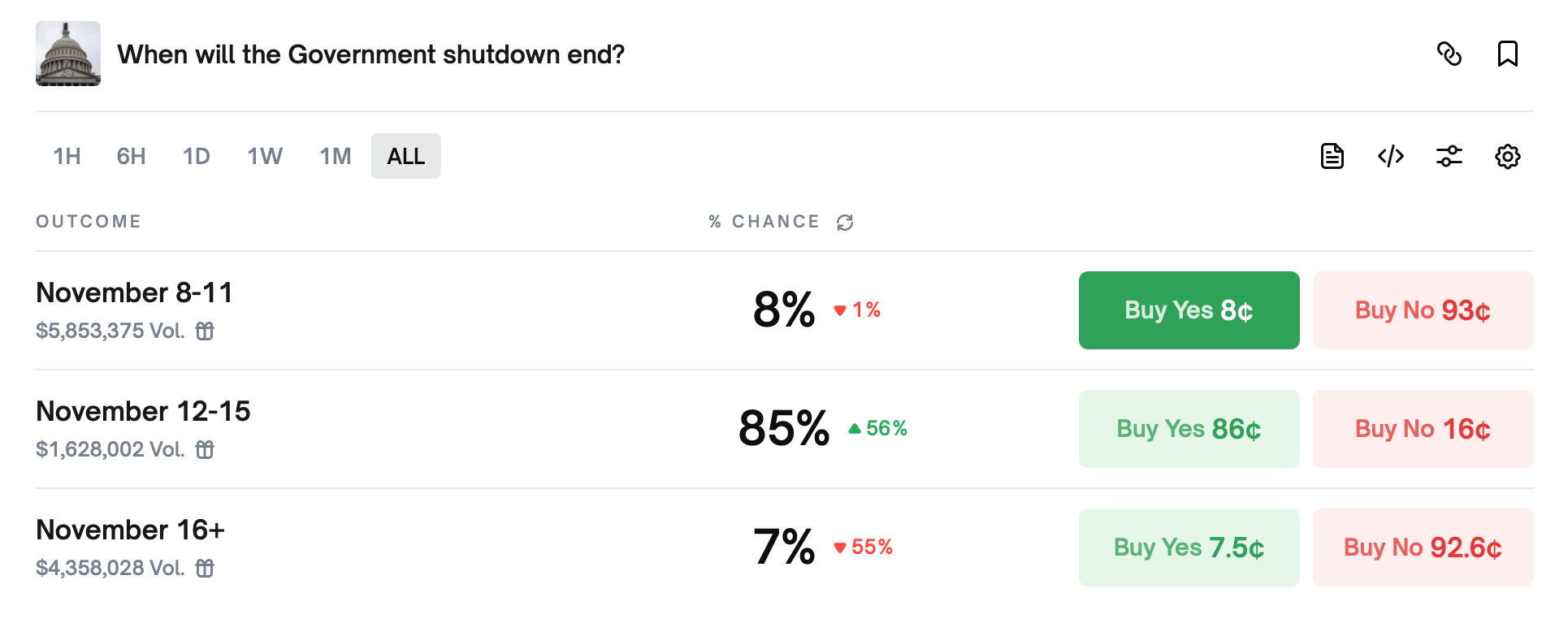Screen dimensions: 1568x619
Task: Open the chart filter settings icon
Action: 1449,156
